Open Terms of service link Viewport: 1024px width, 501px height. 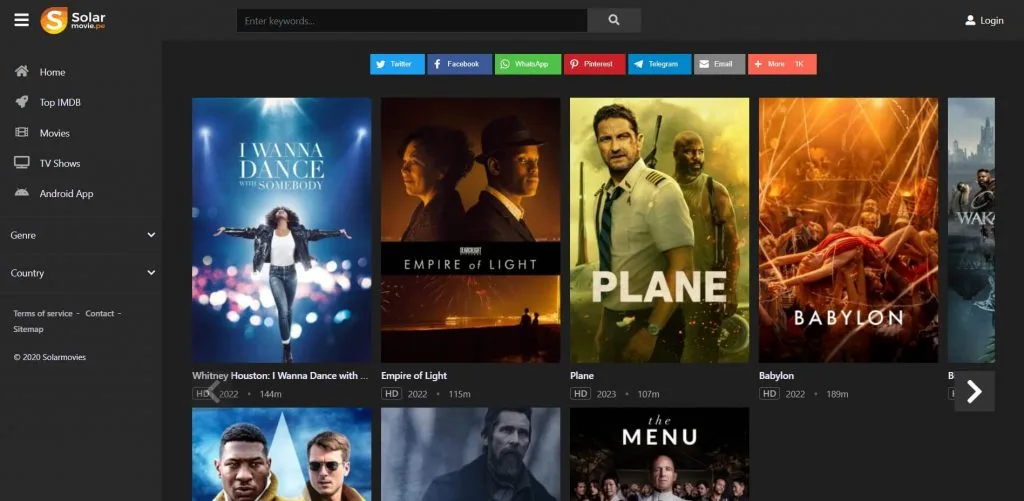pos(43,314)
